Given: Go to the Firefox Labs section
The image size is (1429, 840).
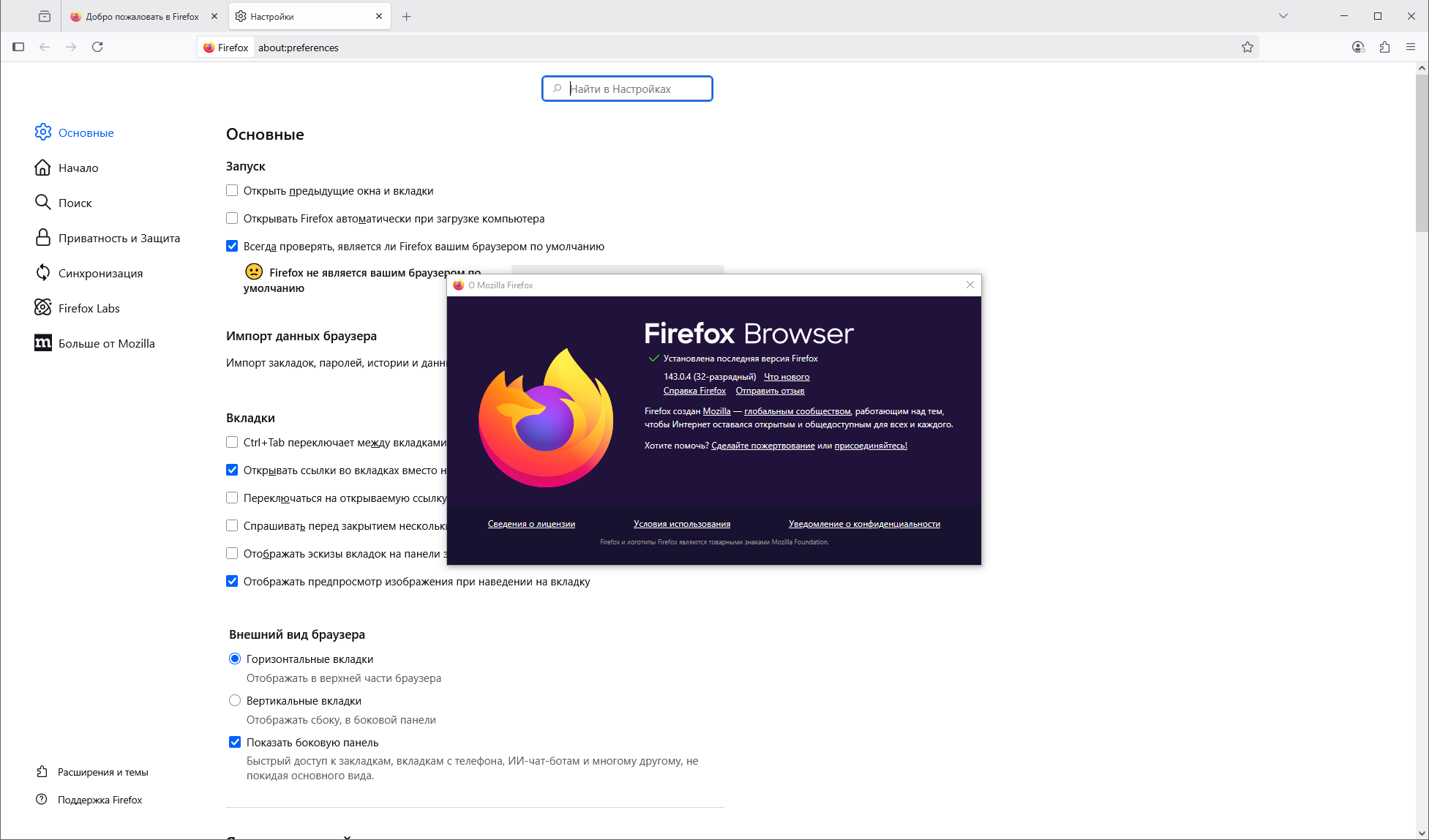Looking at the screenshot, I should pos(89,308).
